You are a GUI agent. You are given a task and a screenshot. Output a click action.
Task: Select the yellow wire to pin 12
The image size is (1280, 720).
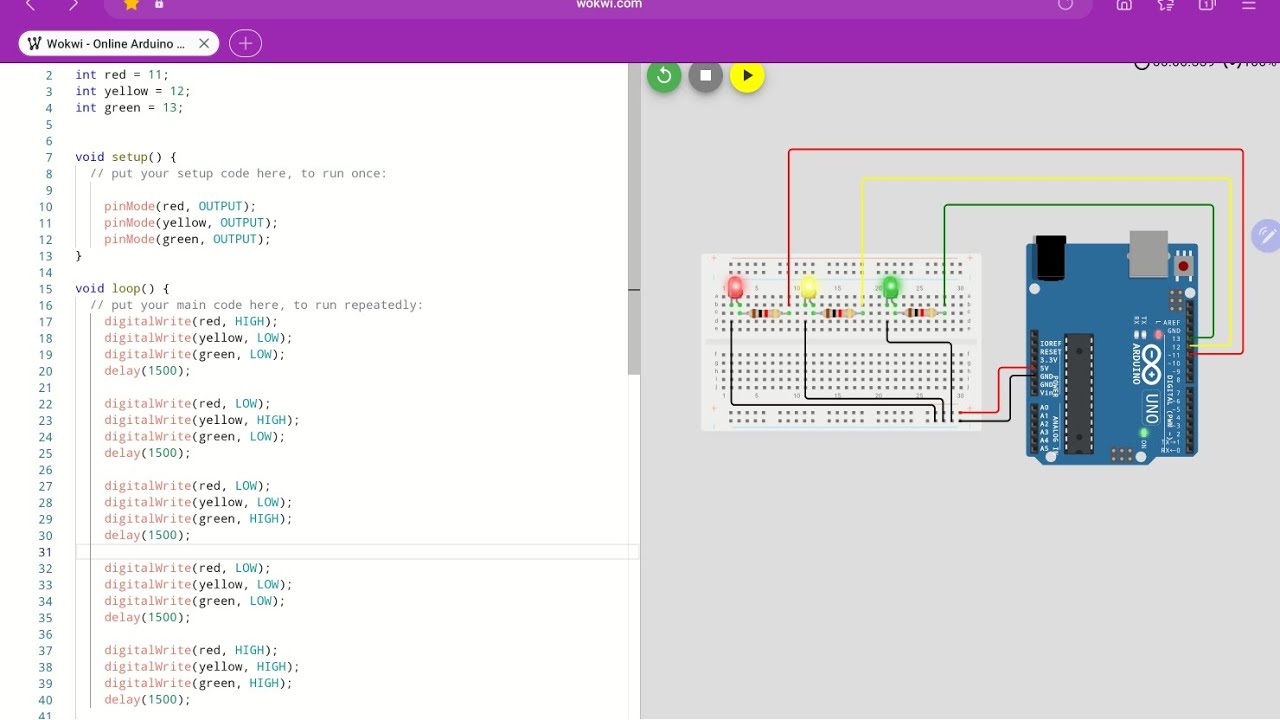tap(1046, 179)
